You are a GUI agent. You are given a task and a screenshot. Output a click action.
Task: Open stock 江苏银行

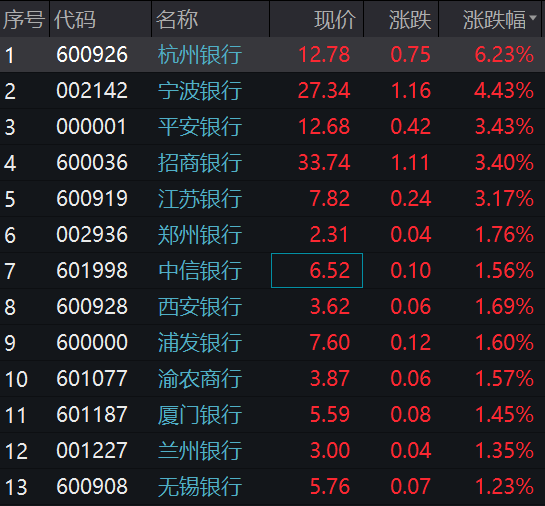coord(200,199)
